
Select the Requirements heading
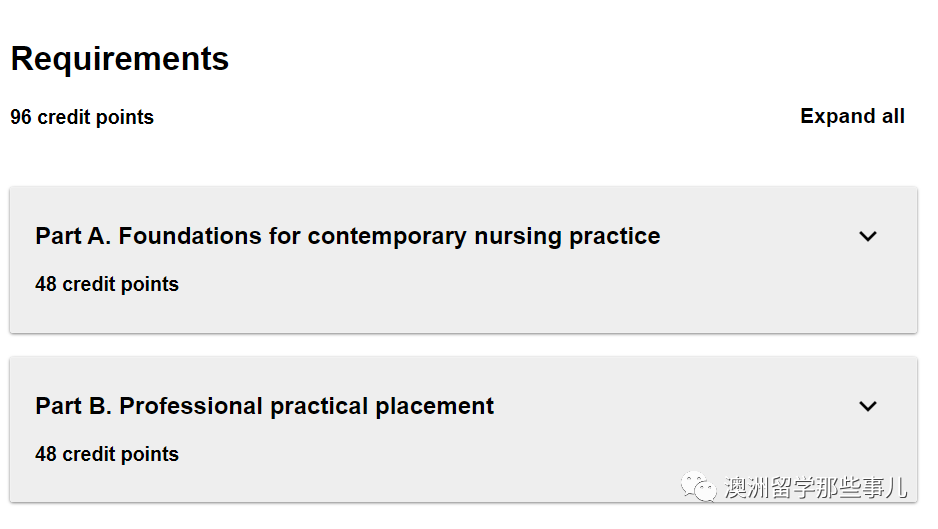tap(120, 59)
